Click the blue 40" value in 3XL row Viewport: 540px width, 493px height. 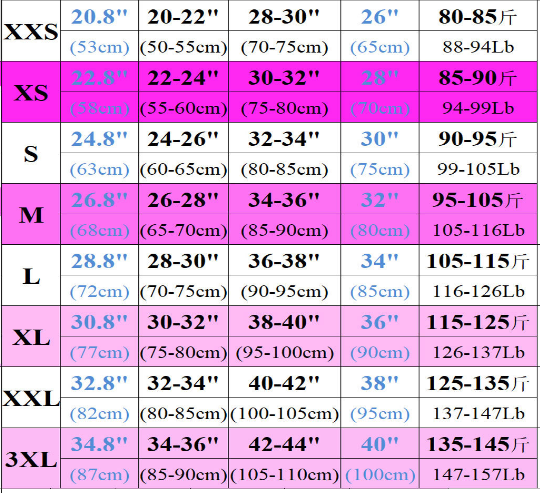pos(380,443)
